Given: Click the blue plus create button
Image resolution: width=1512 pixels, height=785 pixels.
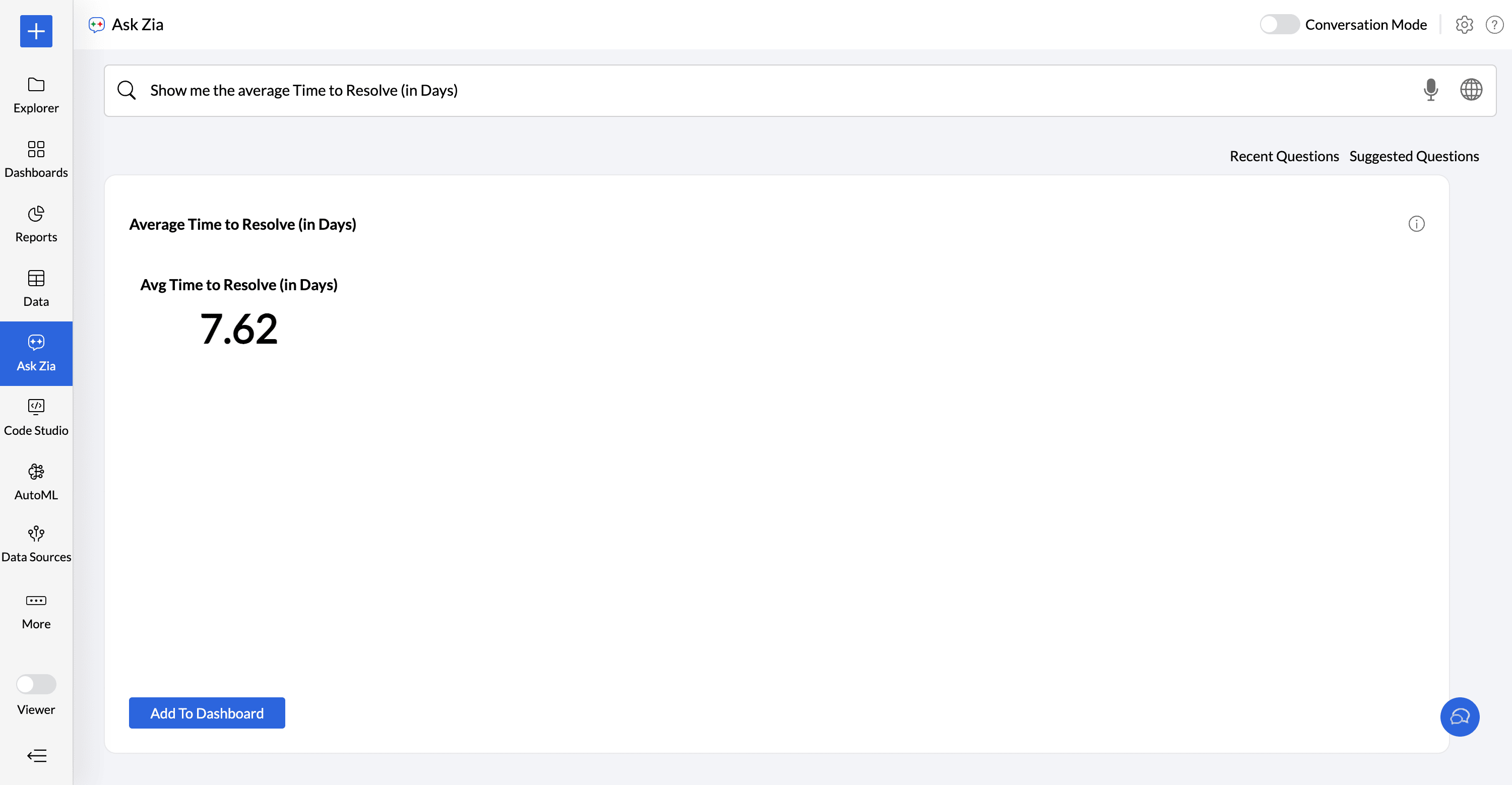Looking at the screenshot, I should click(36, 31).
